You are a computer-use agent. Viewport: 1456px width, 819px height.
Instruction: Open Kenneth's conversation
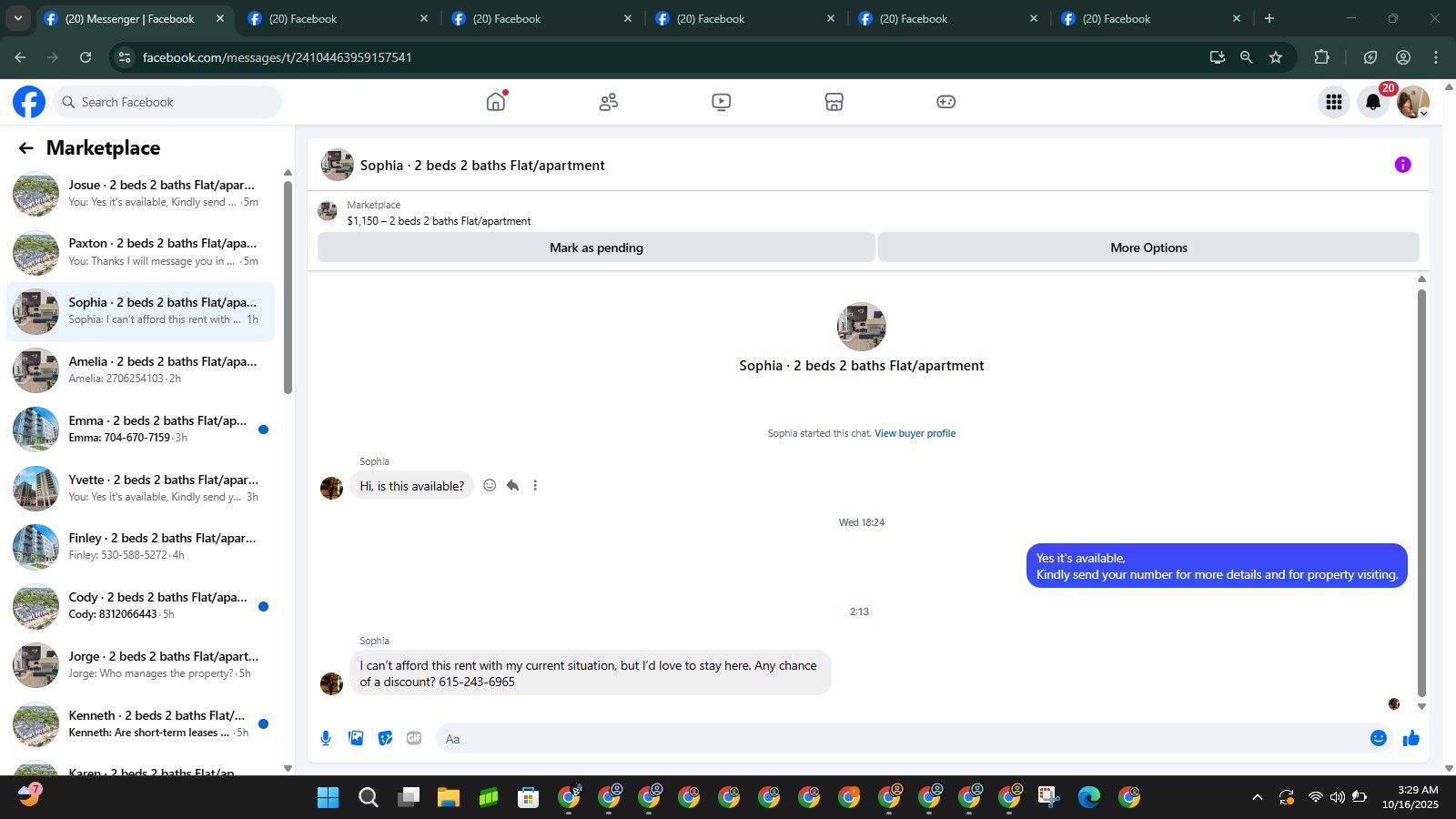tap(141, 724)
